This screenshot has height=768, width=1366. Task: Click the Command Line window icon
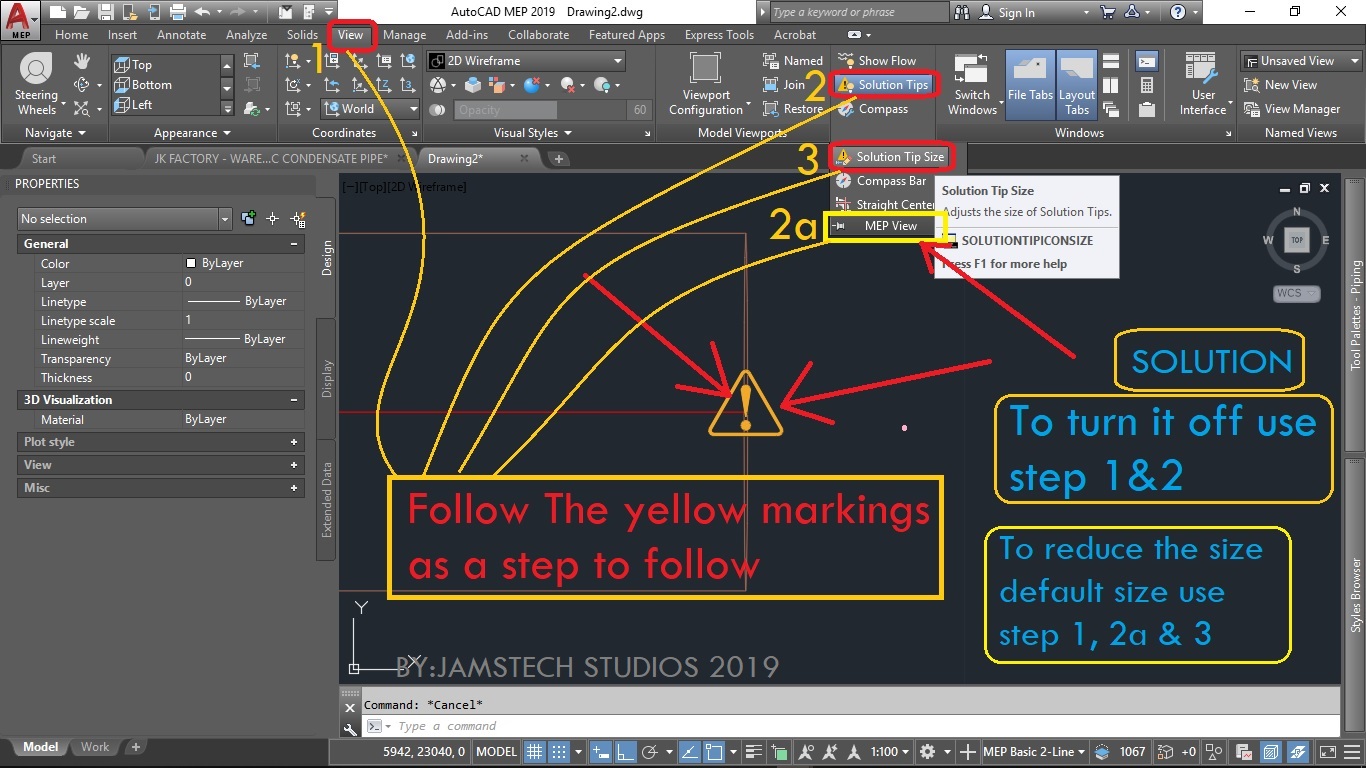coord(1147,61)
